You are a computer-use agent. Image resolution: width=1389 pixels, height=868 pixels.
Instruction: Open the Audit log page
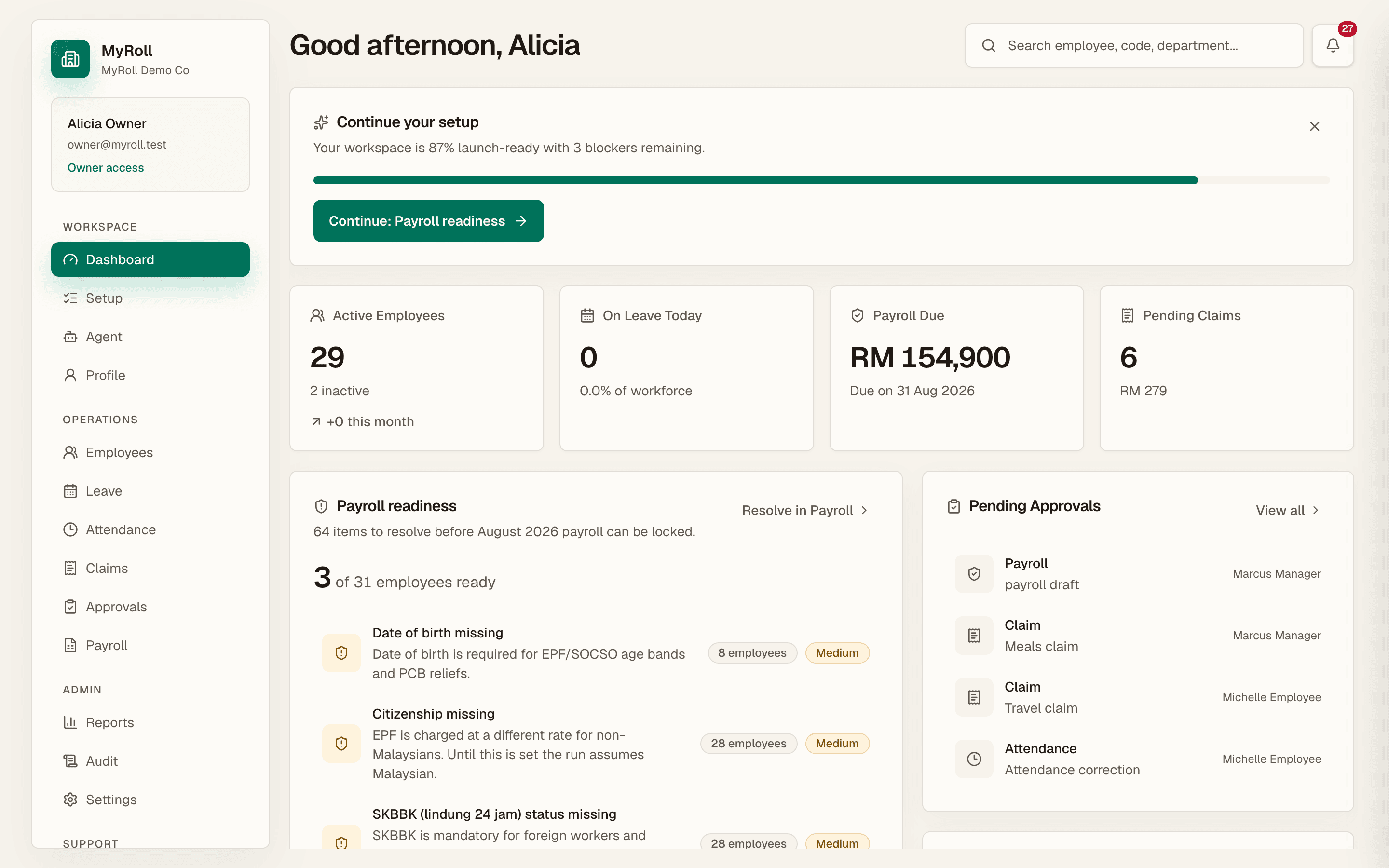[x=150, y=761]
